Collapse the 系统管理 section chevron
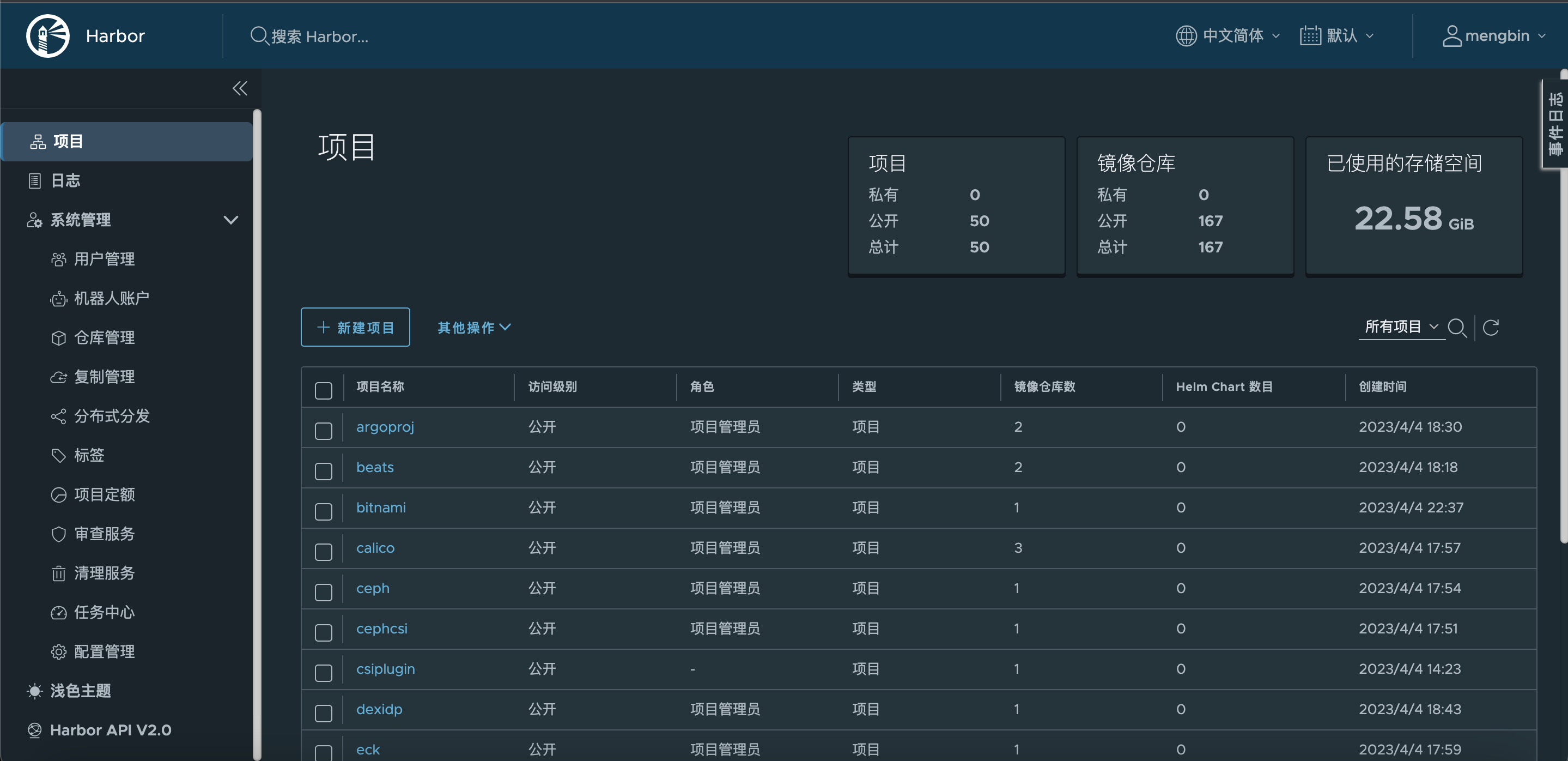This screenshot has width=1568, height=761. (230, 220)
